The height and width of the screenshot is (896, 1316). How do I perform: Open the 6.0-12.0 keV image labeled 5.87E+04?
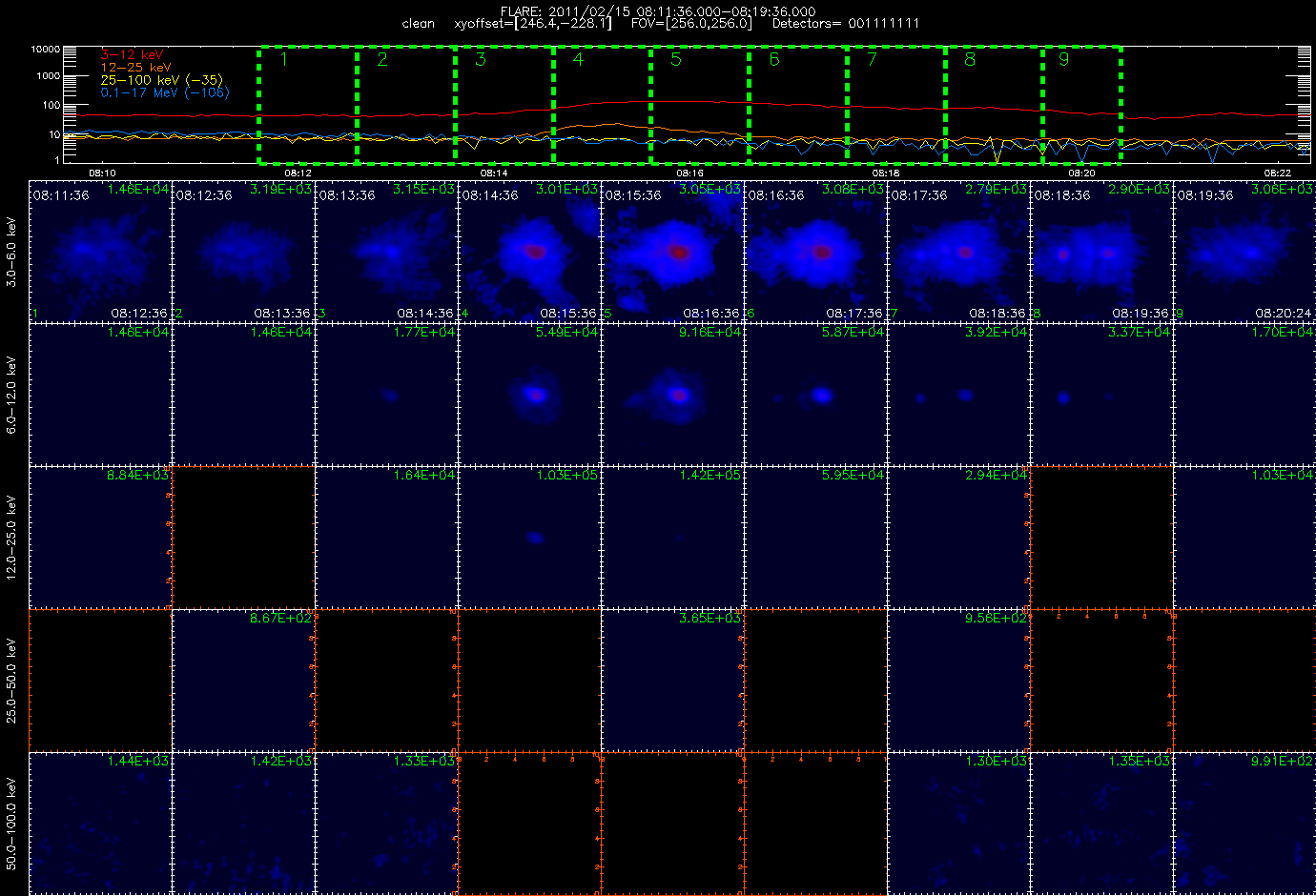[x=815, y=394]
